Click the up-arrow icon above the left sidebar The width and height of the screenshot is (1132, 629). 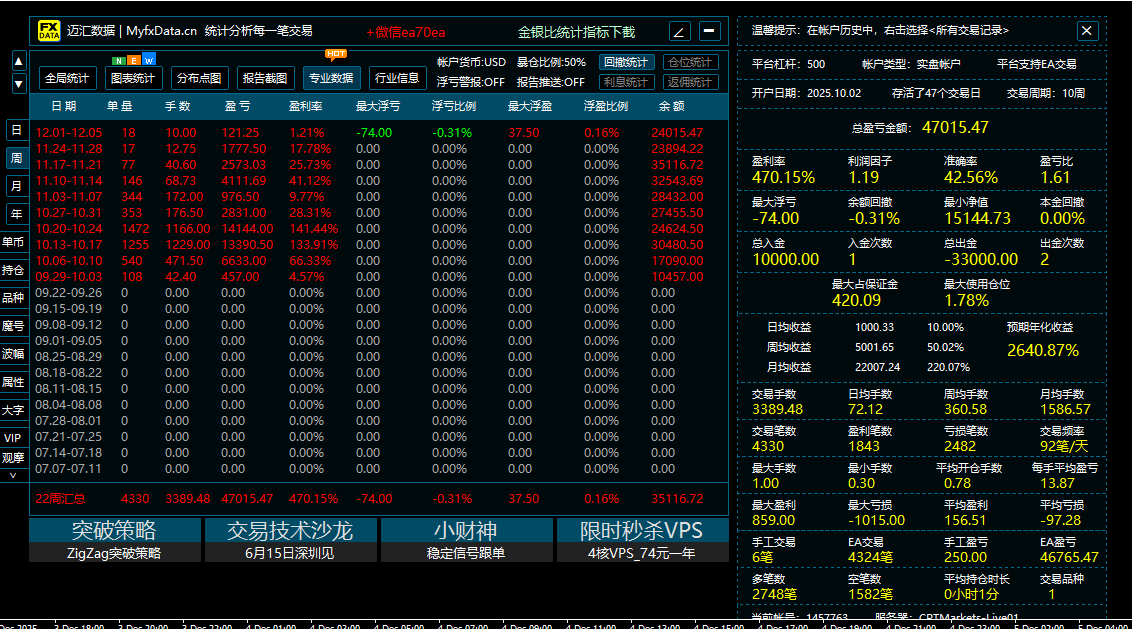[x=17, y=61]
